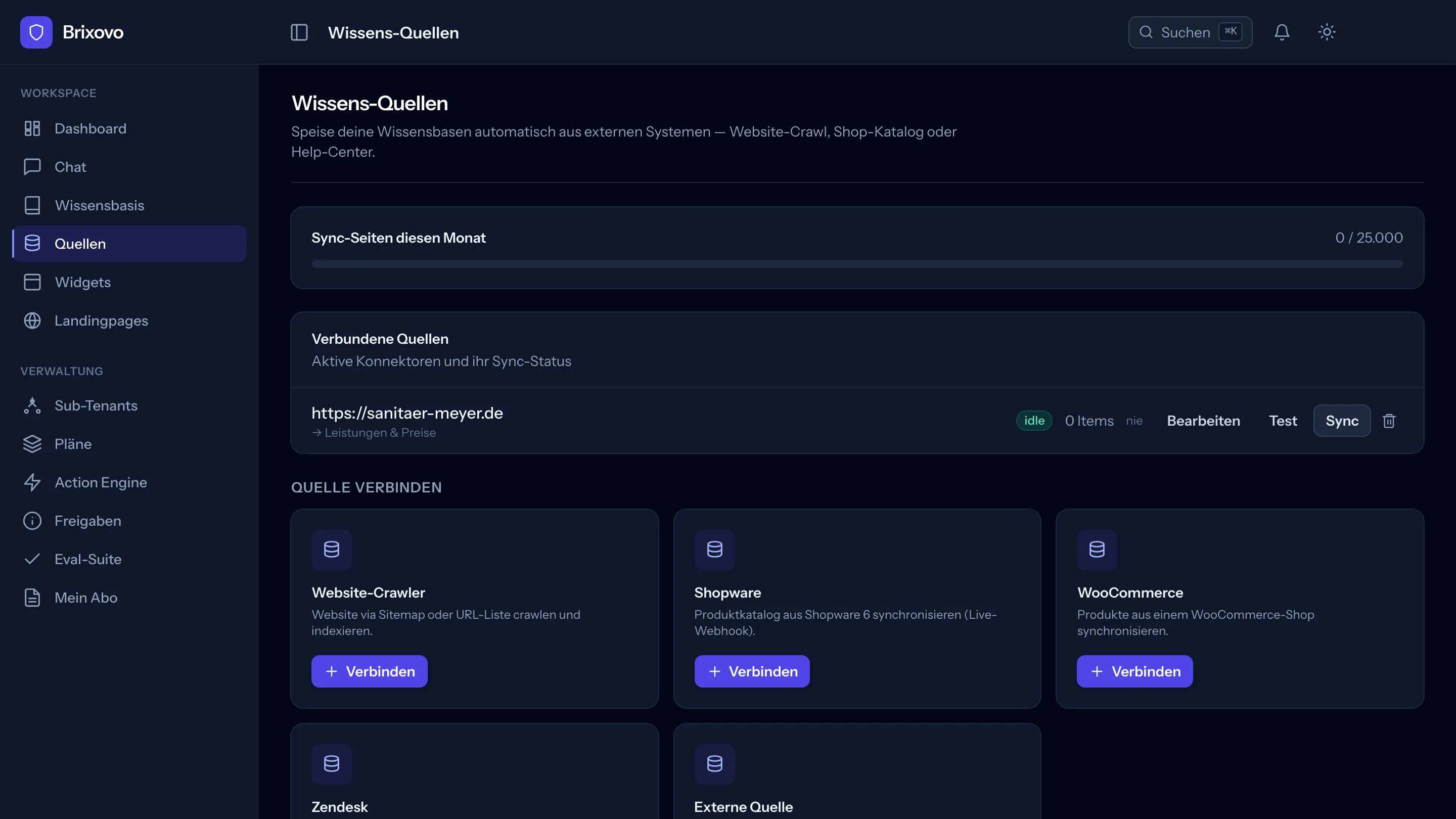The image size is (1456, 819).
Task: Click Verbinden for Shopware
Action: 752,671
